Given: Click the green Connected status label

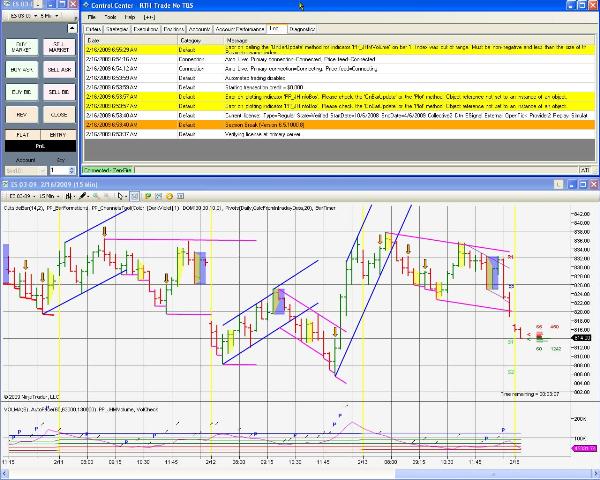Looking at the screenshot, I should pos(108,170).
